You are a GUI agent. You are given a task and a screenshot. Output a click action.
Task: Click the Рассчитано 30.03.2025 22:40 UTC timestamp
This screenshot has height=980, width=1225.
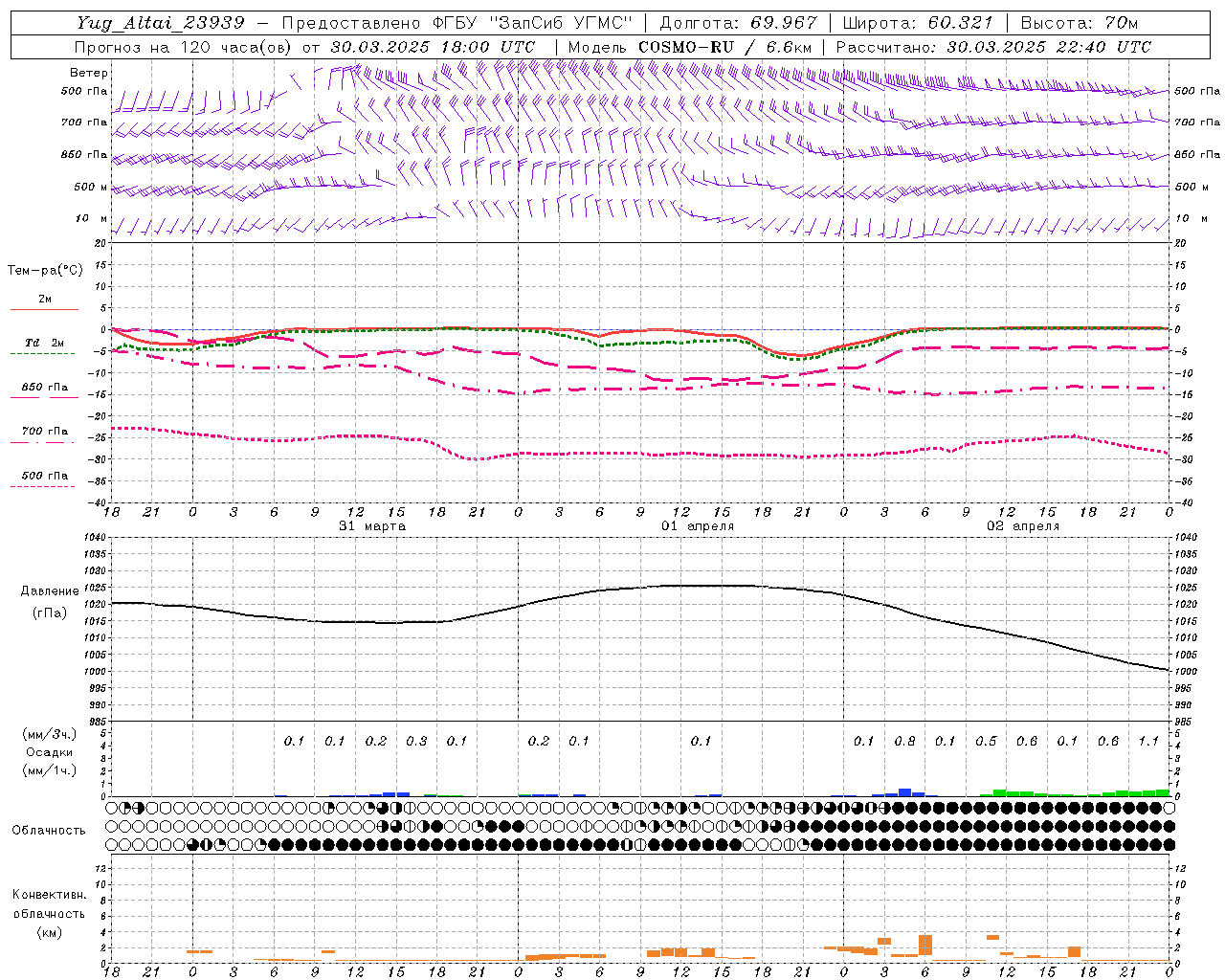(993, 47)
